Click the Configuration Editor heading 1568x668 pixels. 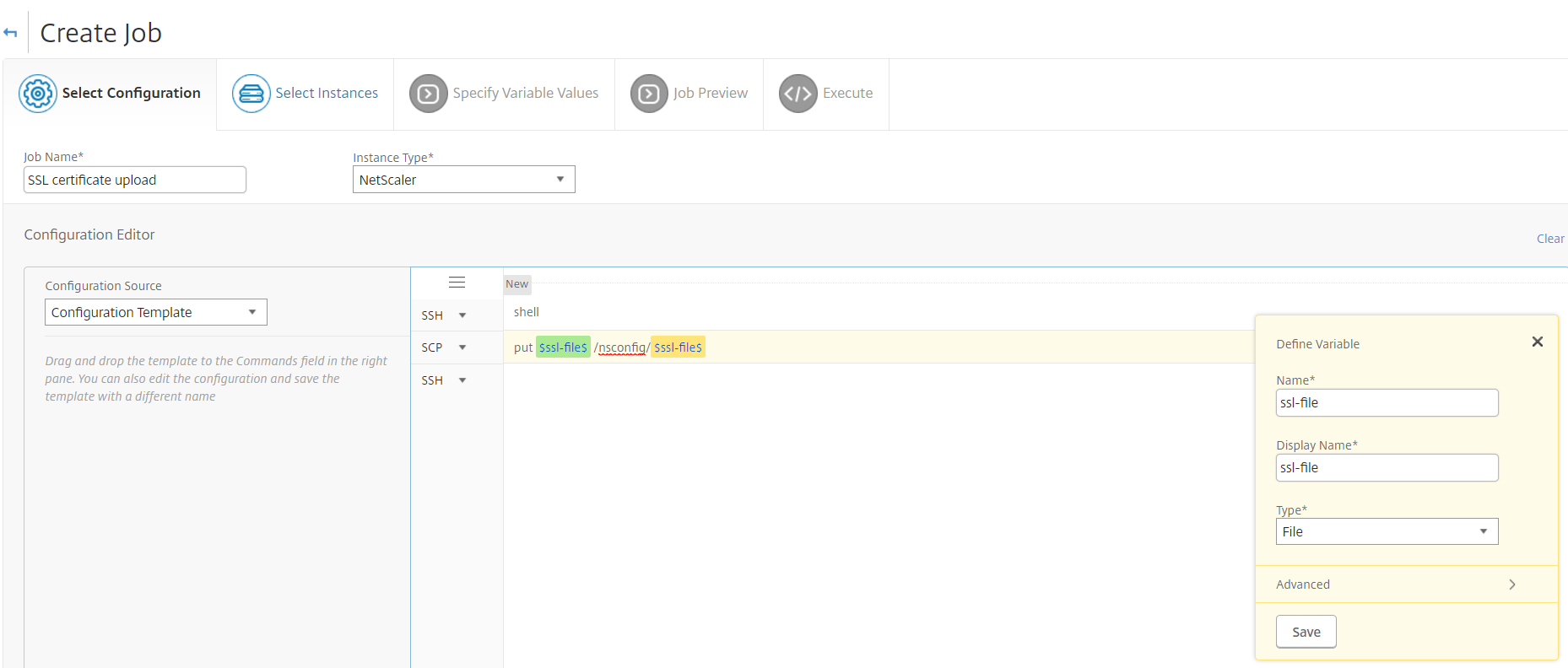pos(89,234)
